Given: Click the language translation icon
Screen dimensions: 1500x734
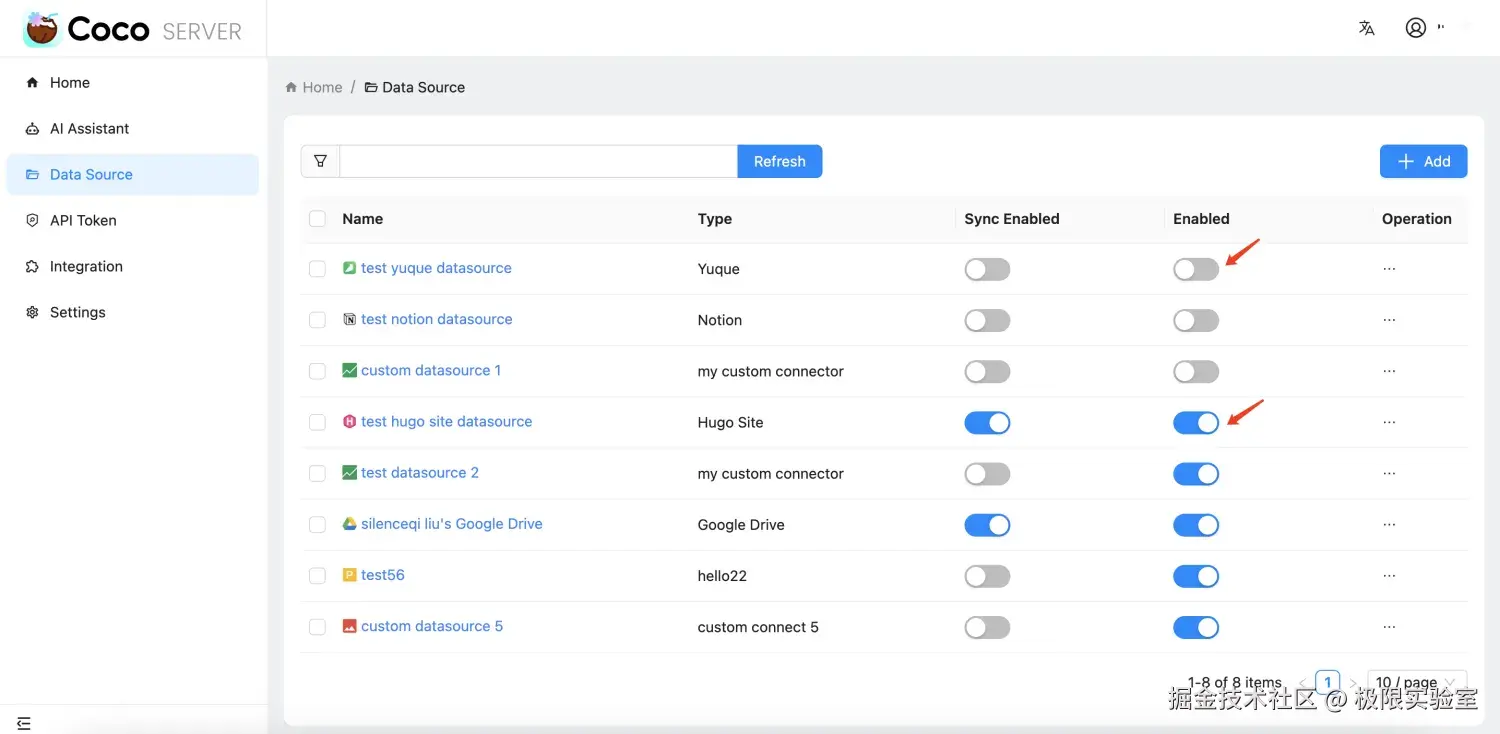Looking at the screenshot, I should tap(1366, 28).
